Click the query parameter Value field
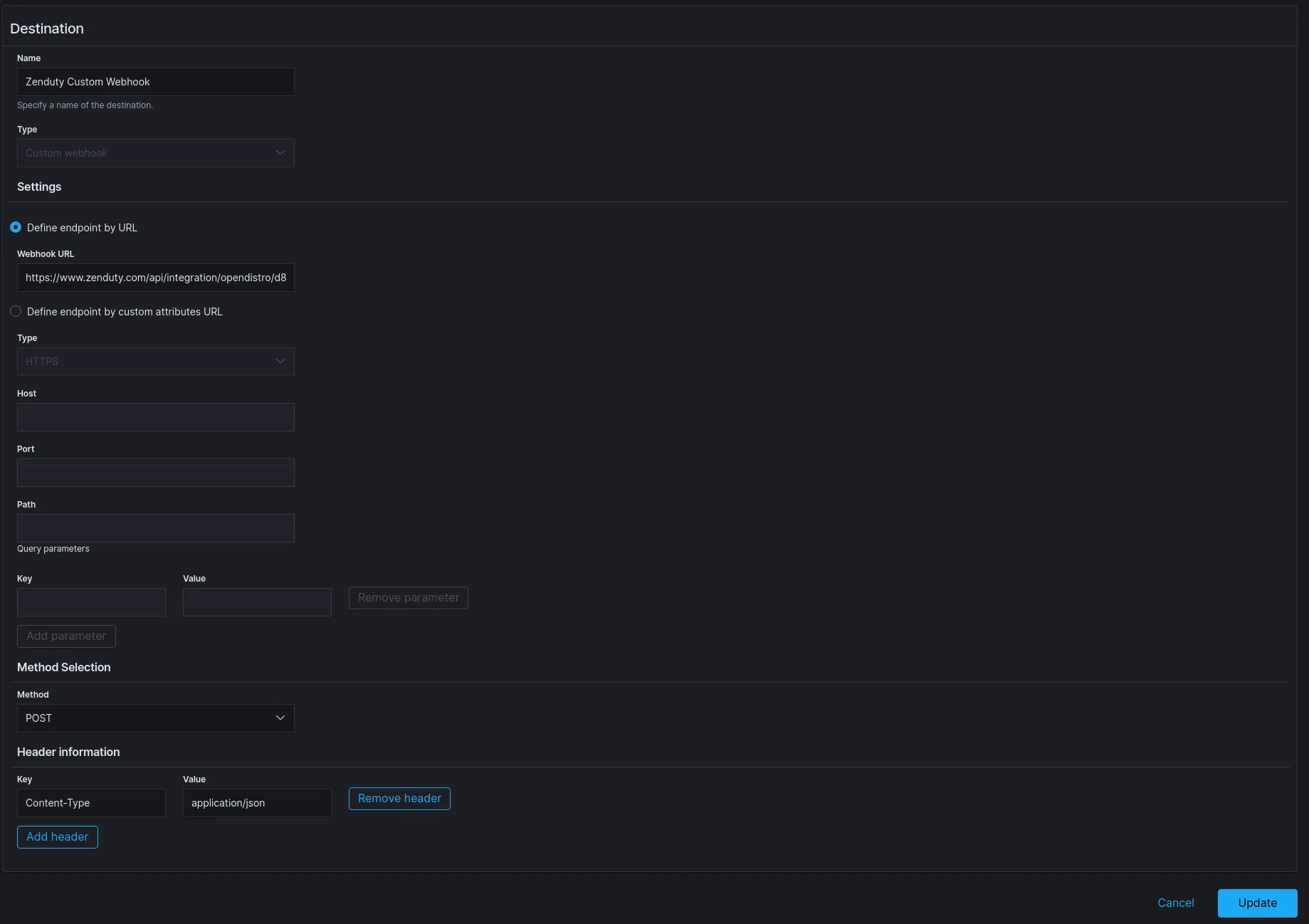The height and width of the screenshot is (924, 1309). point(257,602)
